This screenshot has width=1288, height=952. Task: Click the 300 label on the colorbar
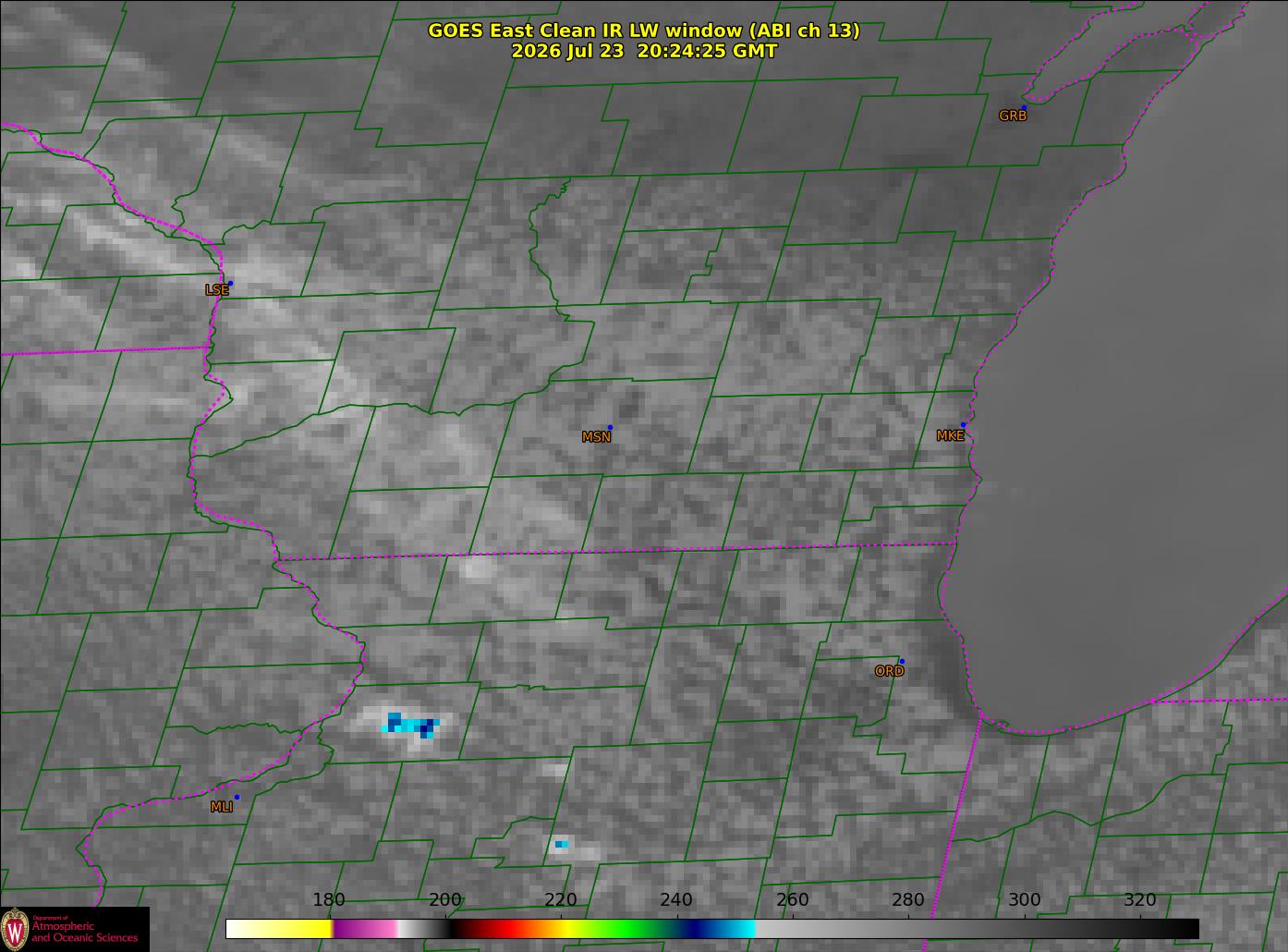[1024, 900]
